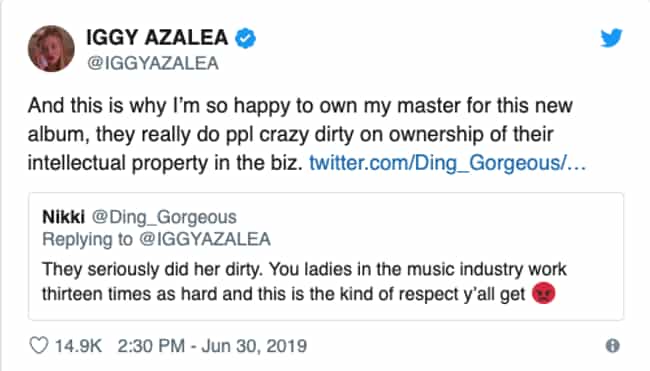Open Iggy Azalea's profile picture
The image size is (650, 371).
[51, 48]
